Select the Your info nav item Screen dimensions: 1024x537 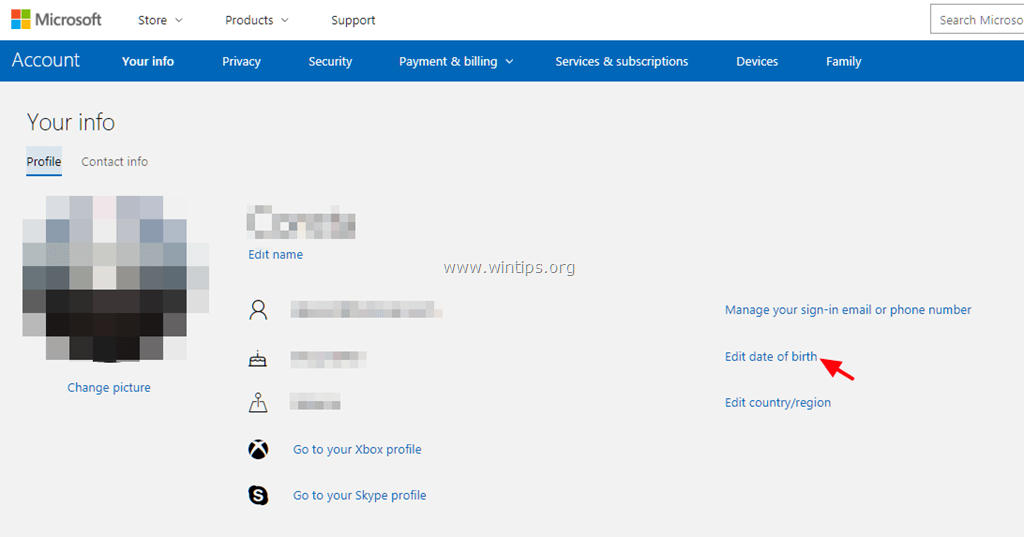click(148, 61)
